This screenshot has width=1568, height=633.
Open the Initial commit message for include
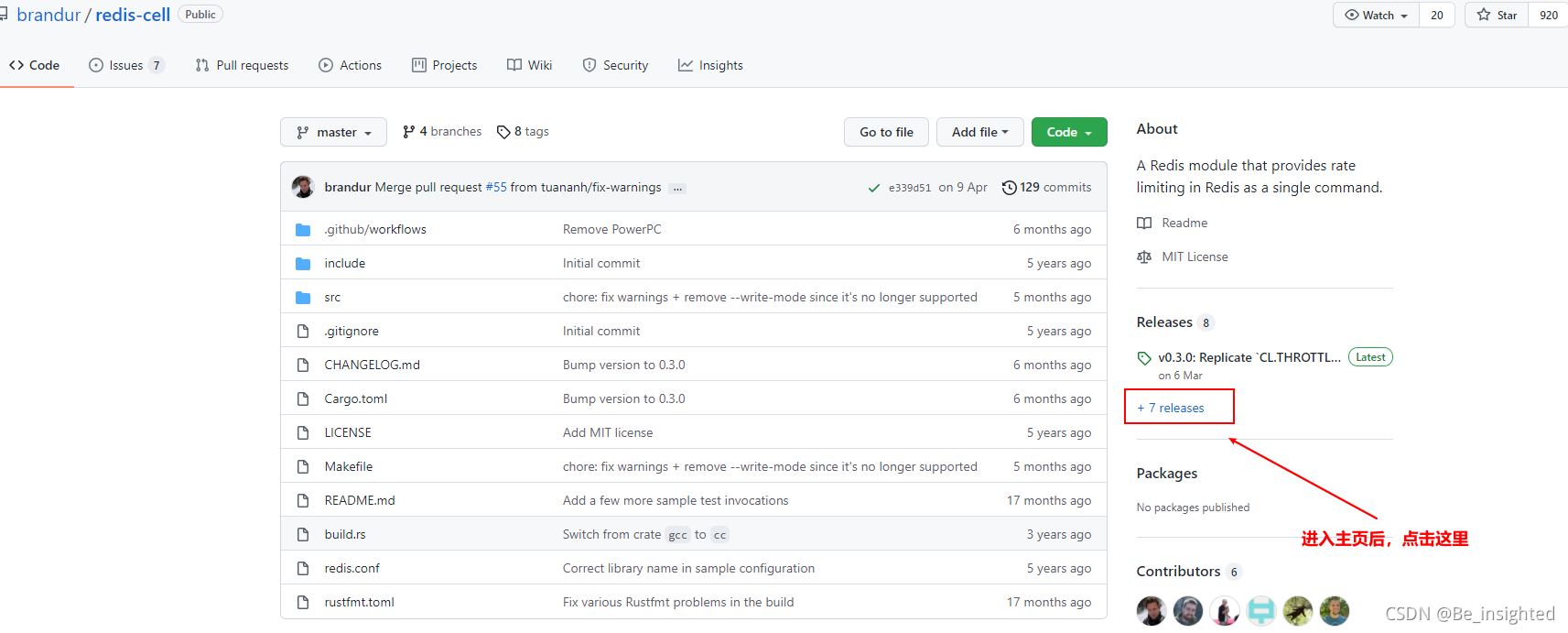coord(601,263)
